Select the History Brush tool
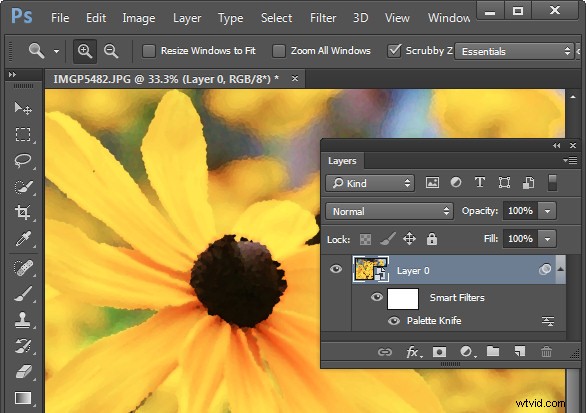 click(23, 346)
